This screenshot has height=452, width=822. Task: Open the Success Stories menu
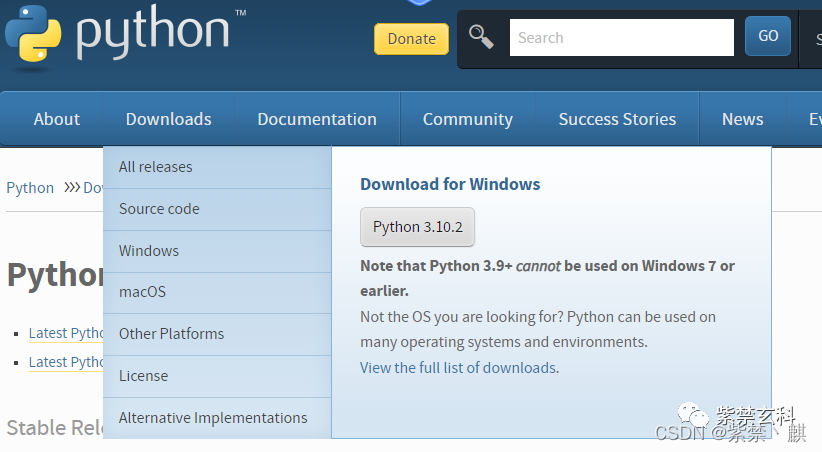point(617,119)
